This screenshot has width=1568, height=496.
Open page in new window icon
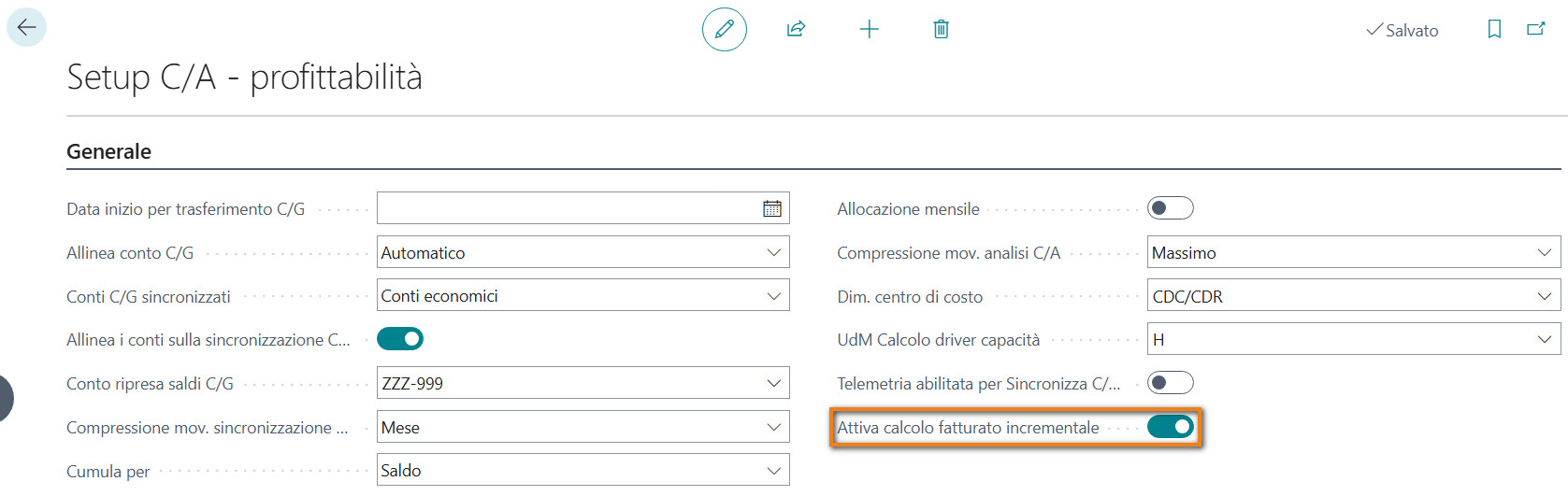point(1536,29)
